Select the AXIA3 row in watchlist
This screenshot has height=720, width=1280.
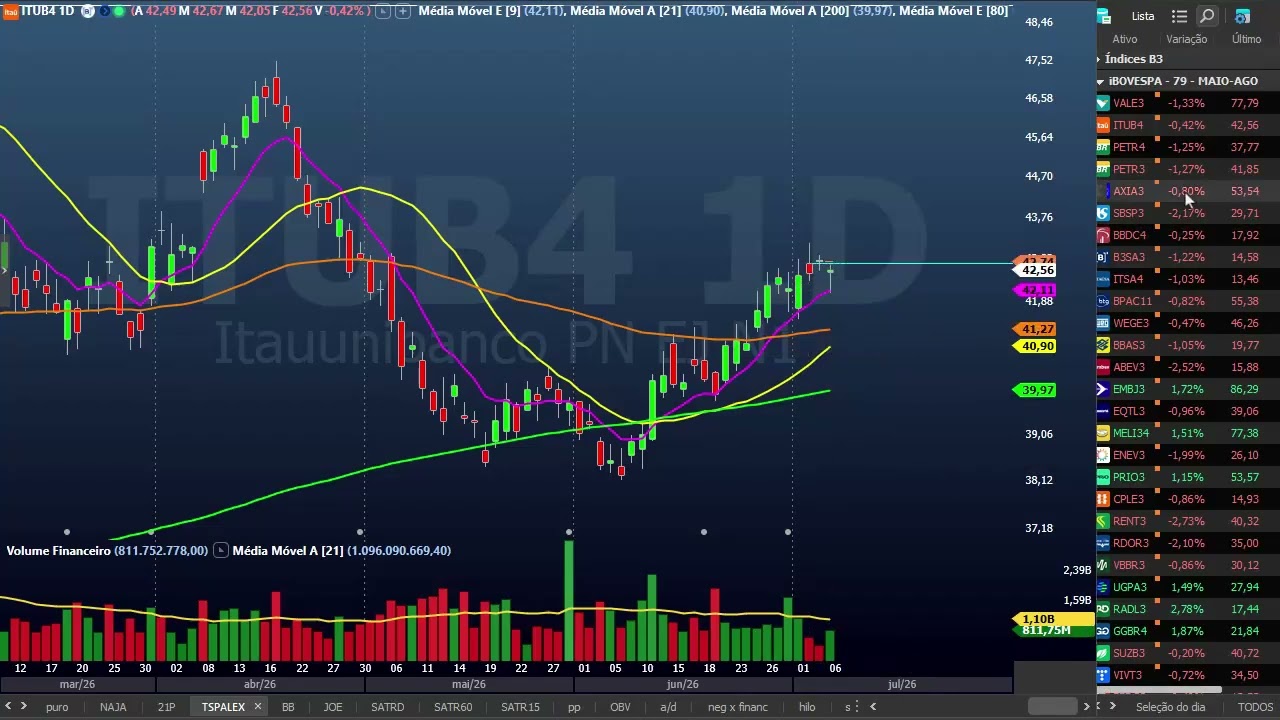1187,191
